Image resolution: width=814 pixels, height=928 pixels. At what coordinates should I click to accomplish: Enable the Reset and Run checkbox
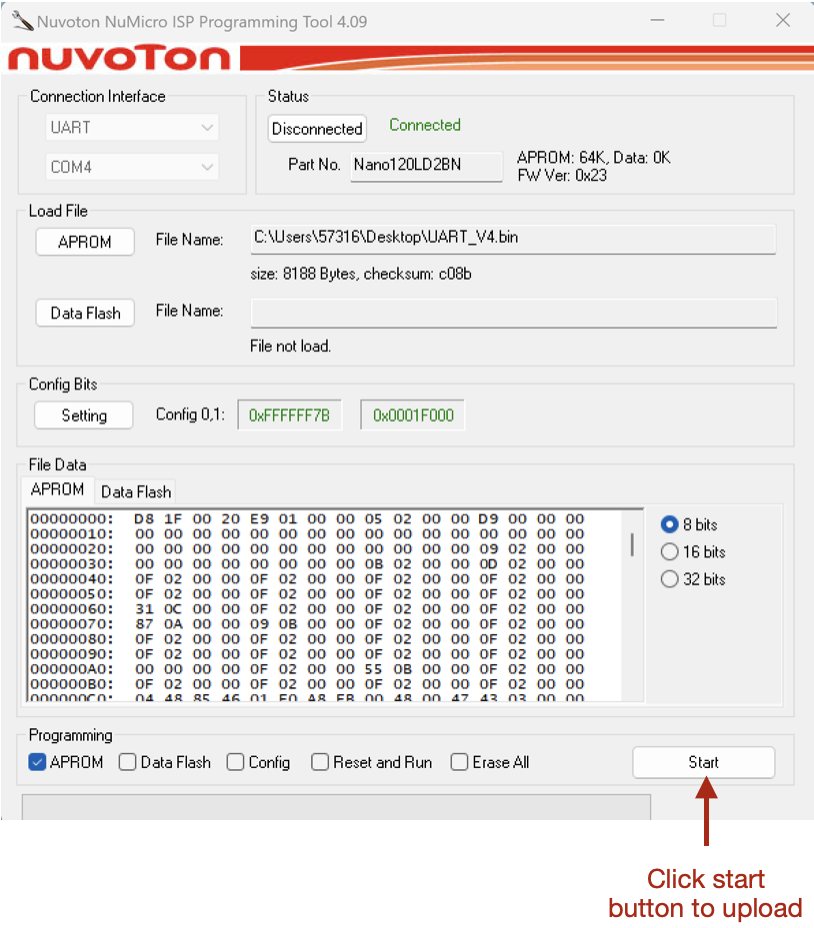click(320, 762)
